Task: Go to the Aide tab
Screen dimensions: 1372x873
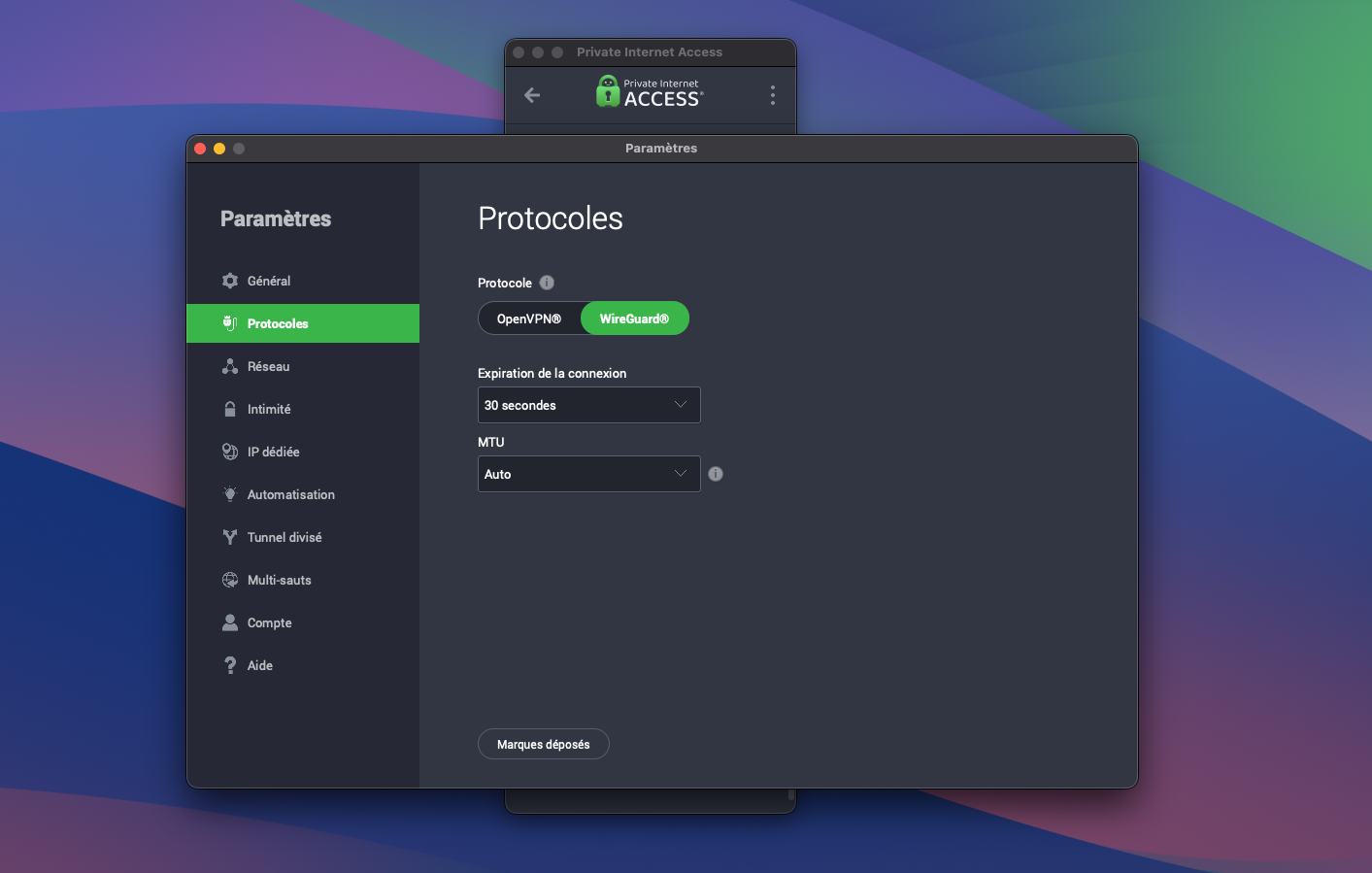Action: (303, 665)
